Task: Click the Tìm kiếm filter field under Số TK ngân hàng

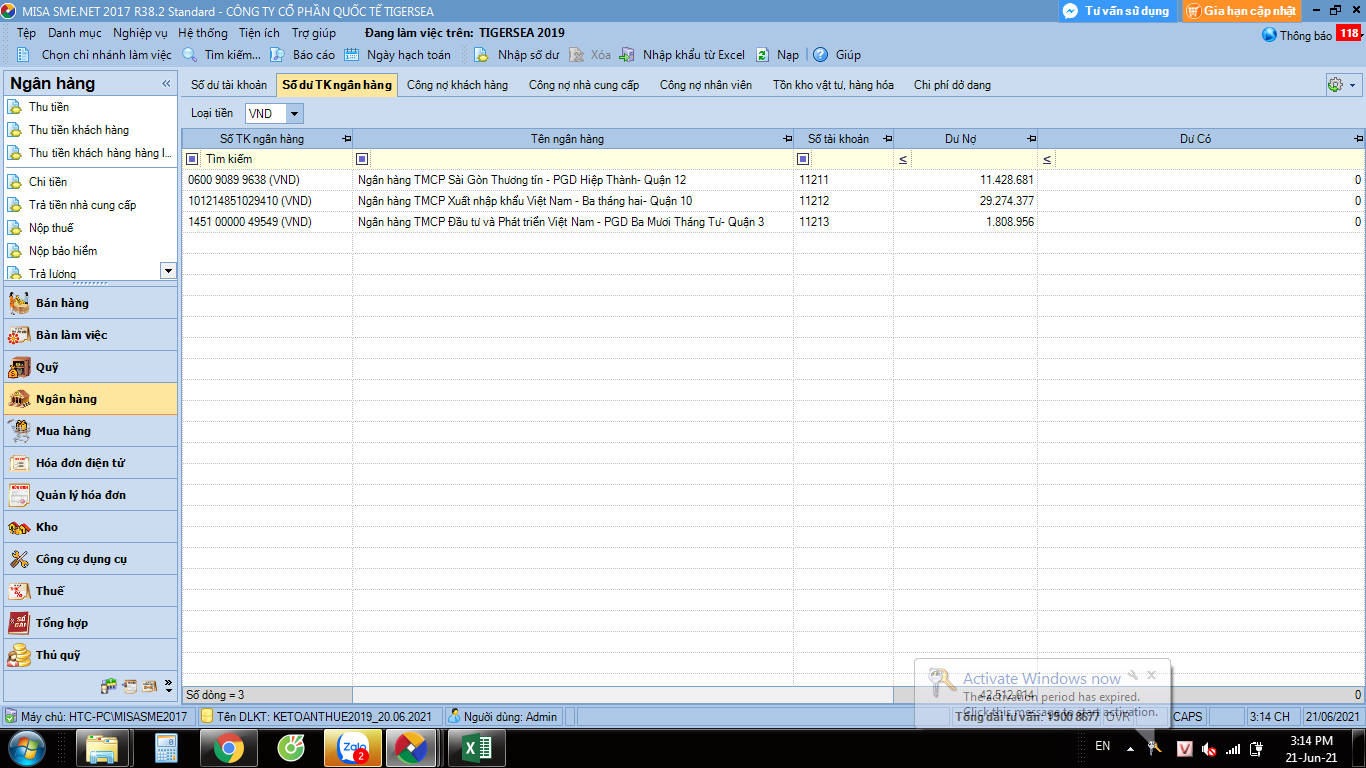Action: pyautogui.click(x=276, y=159)
